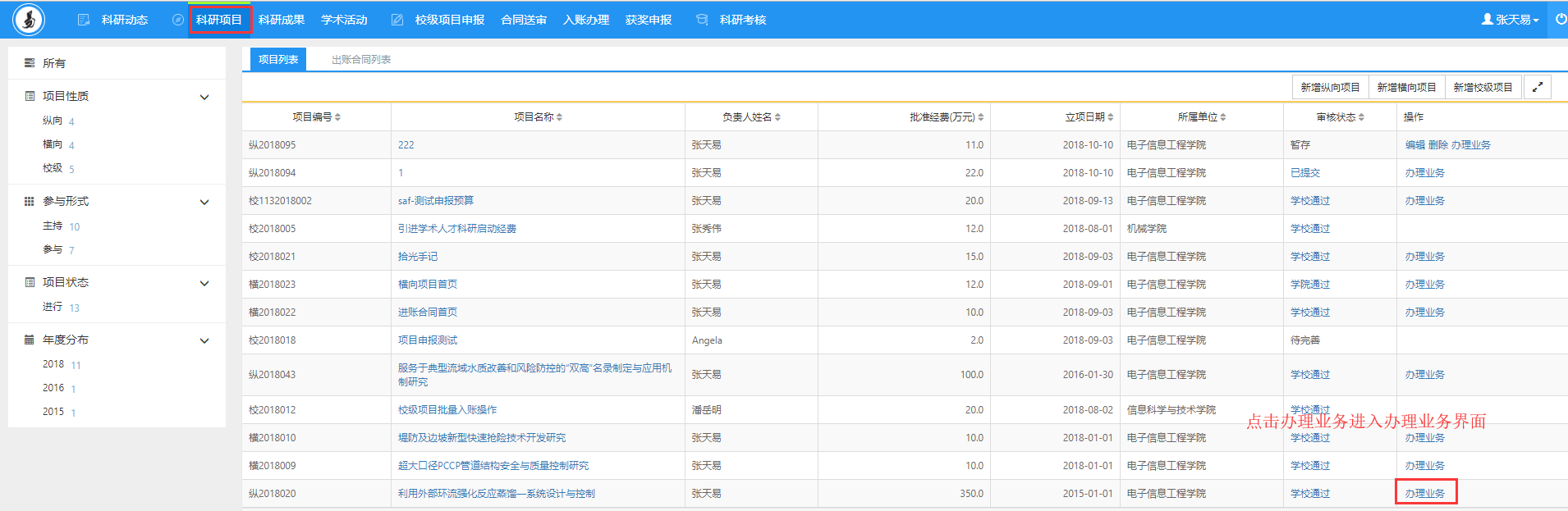
Task: Open the 张天易 user dropdown
Action: click(1510, 20)
